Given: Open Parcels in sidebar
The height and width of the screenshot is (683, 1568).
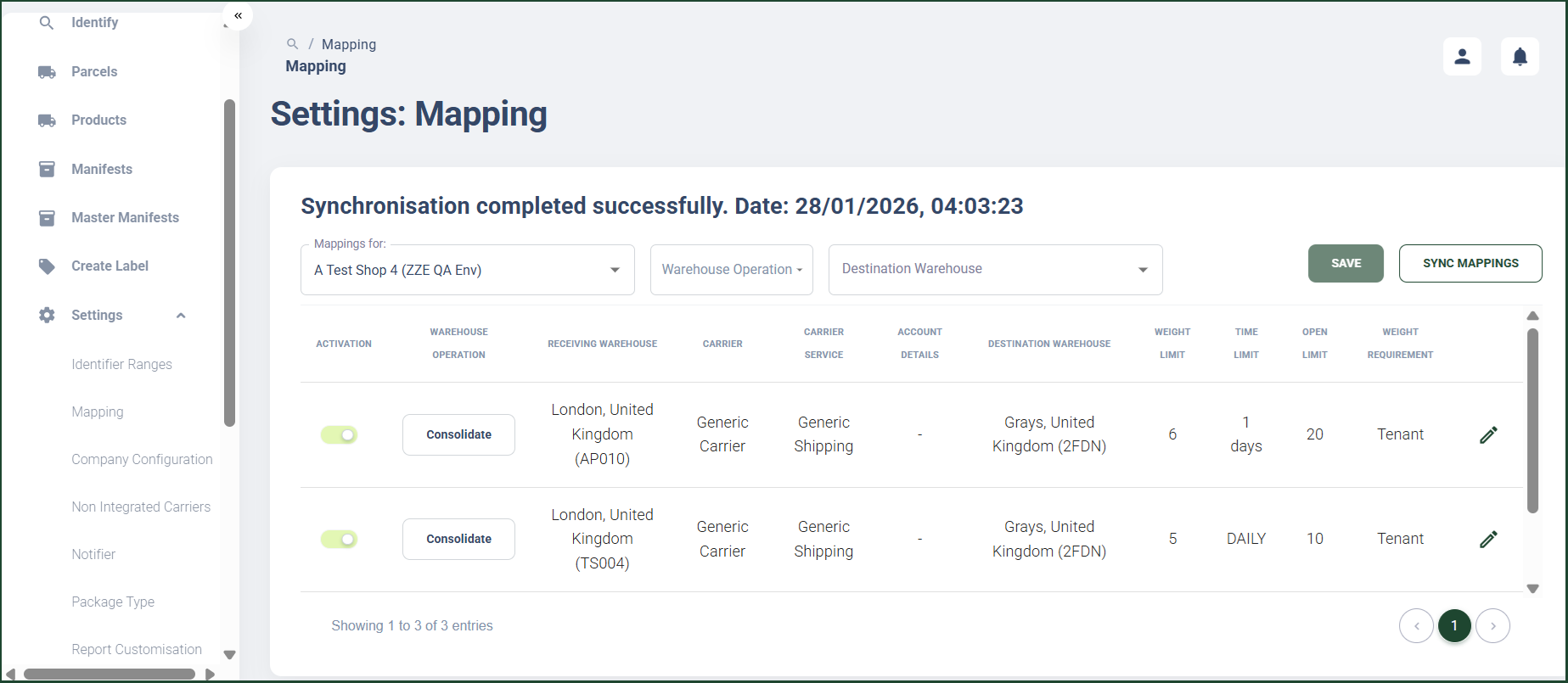Looking at the screenshot, I should (94, 72).
